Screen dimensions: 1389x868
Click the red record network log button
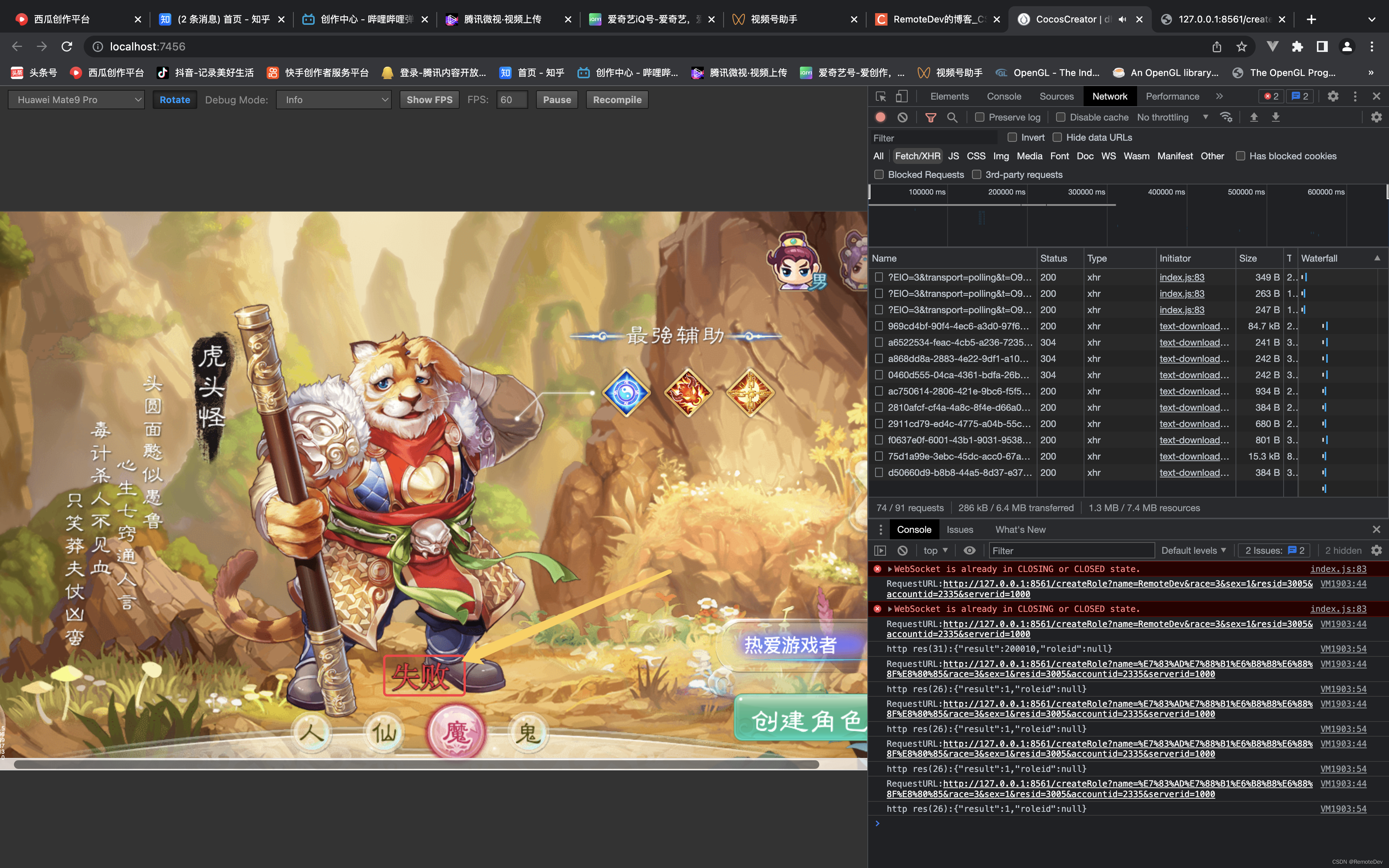pos(881,117)
